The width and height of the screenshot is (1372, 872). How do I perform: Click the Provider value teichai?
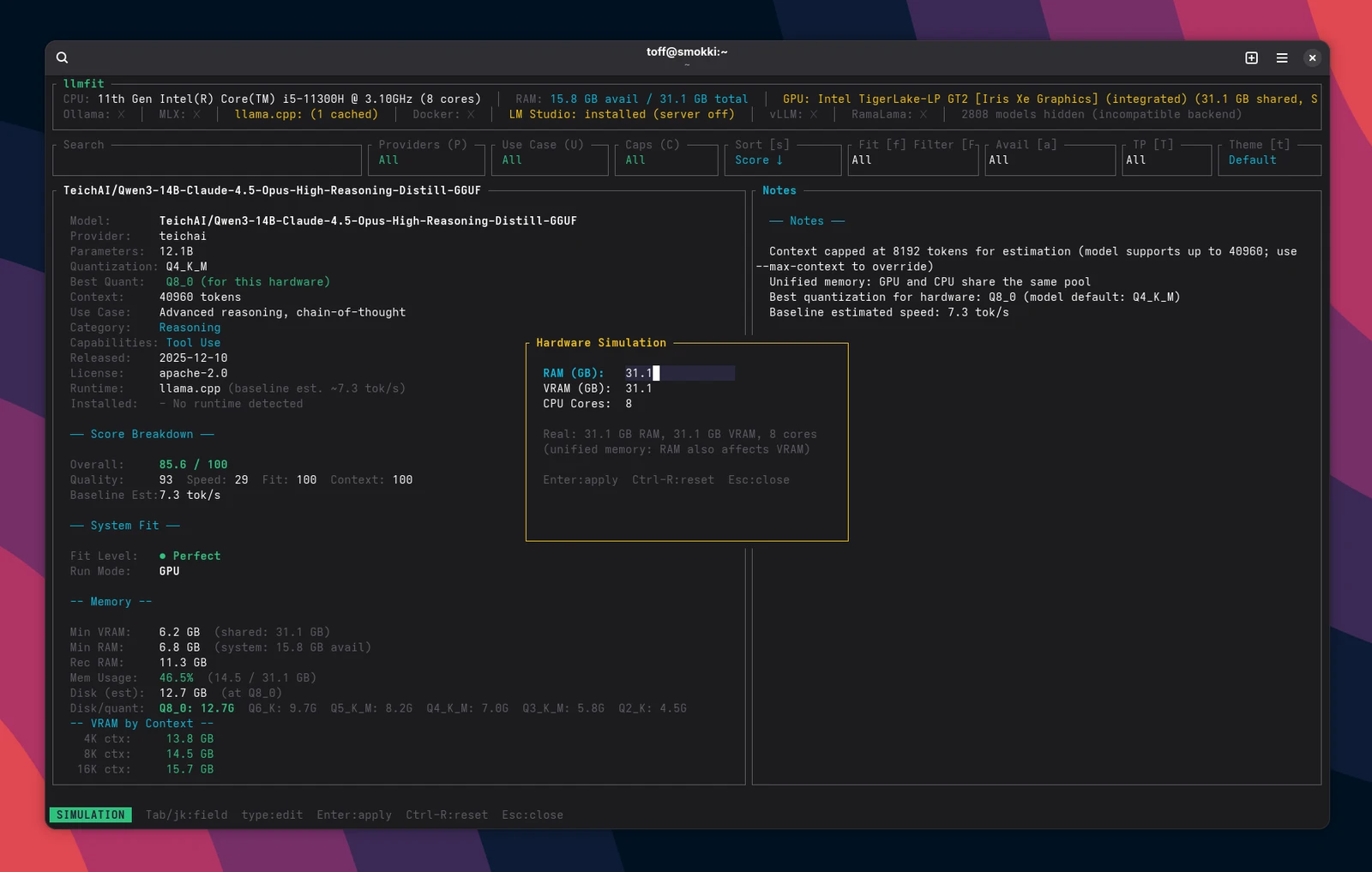tap(183, 237)
